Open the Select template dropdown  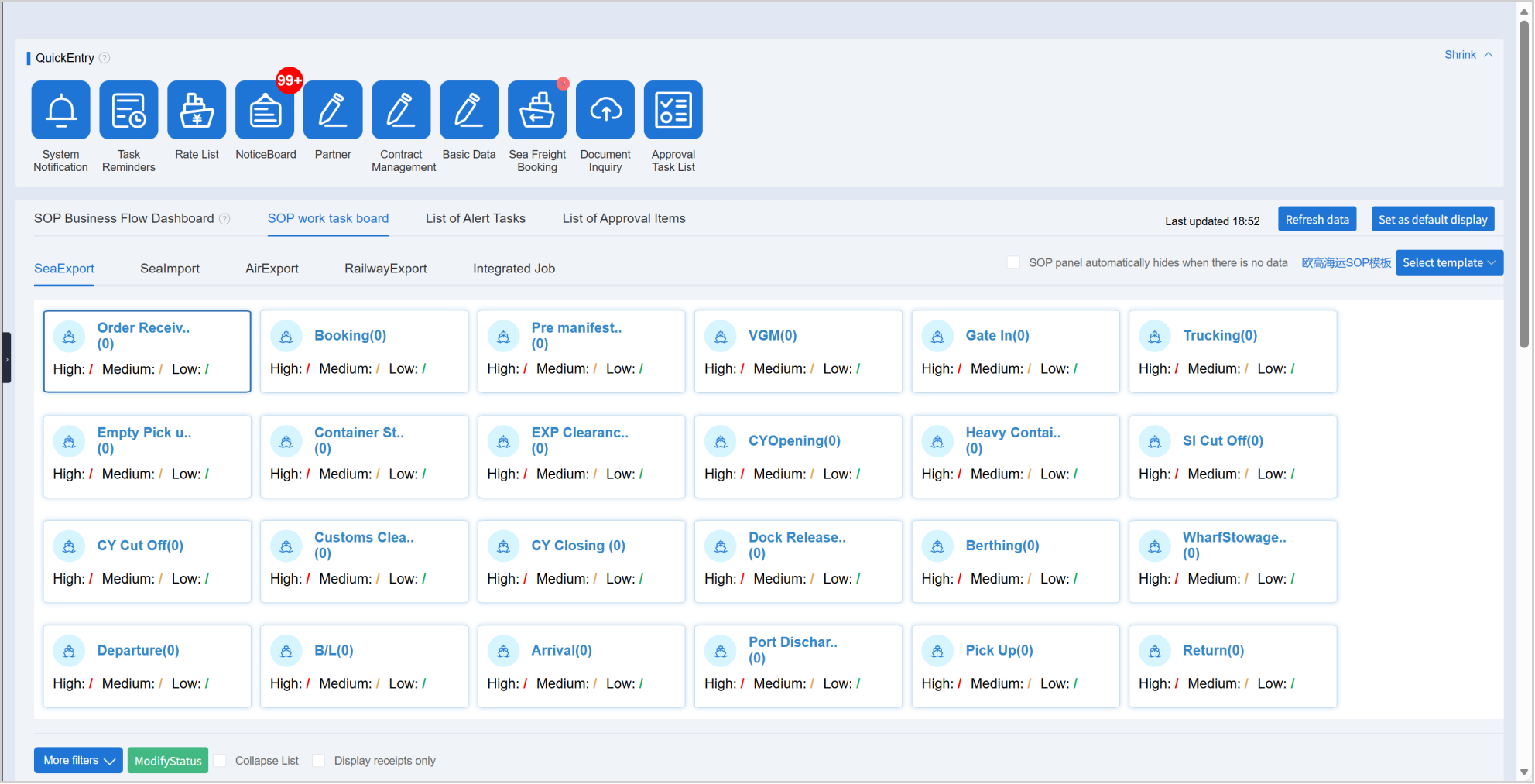pyautogui.click(x=1449, y=263)
